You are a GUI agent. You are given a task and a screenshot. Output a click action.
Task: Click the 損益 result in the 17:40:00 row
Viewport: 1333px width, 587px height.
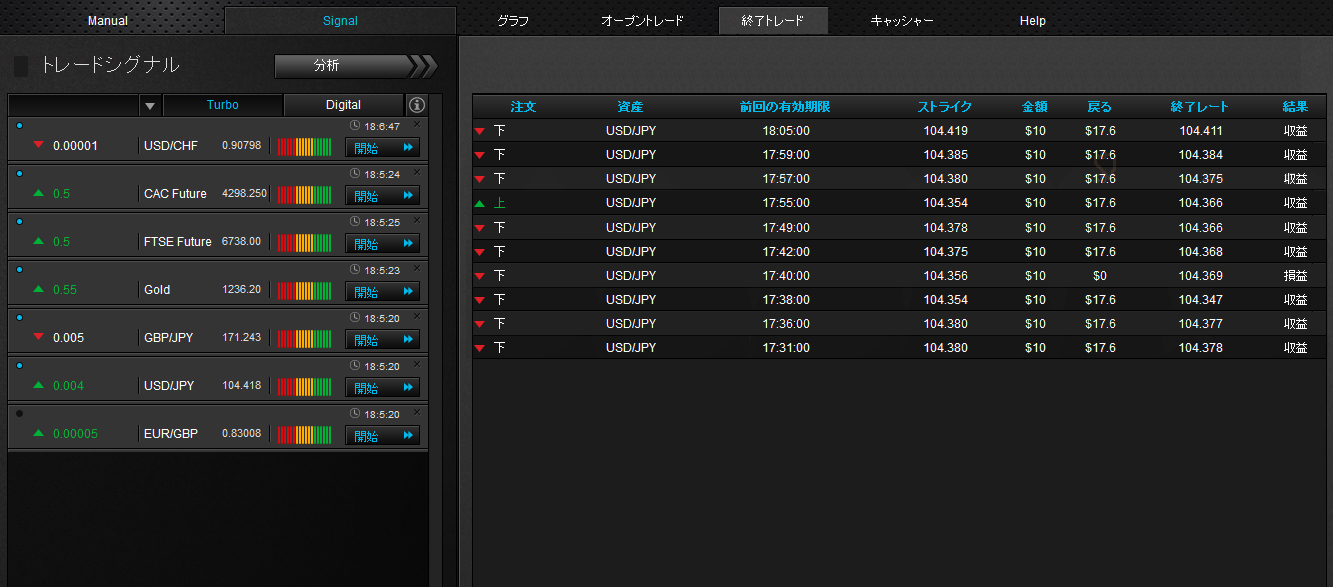[x=1295, y=276]
